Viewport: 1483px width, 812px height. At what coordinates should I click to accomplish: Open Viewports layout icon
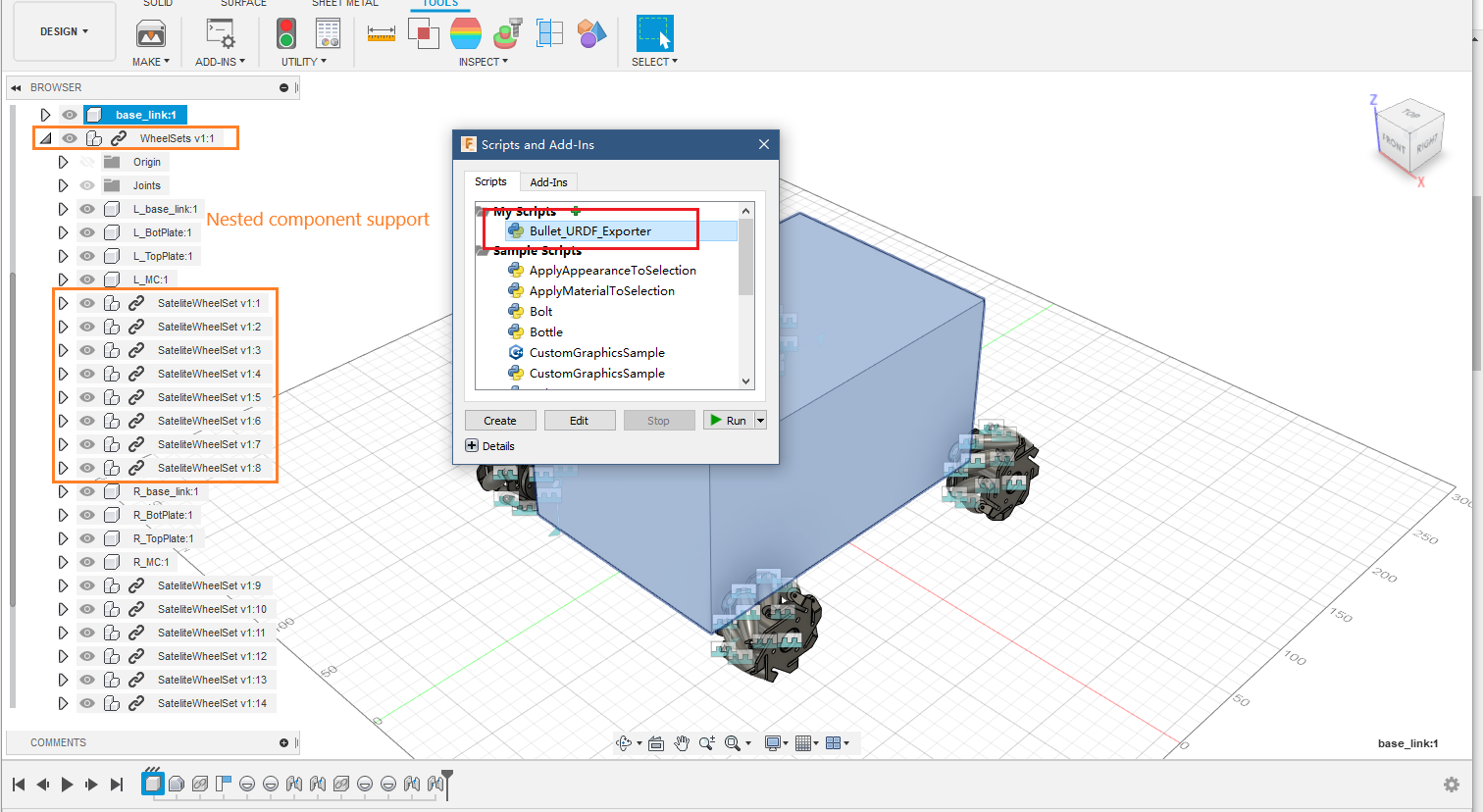pos(834,743)
